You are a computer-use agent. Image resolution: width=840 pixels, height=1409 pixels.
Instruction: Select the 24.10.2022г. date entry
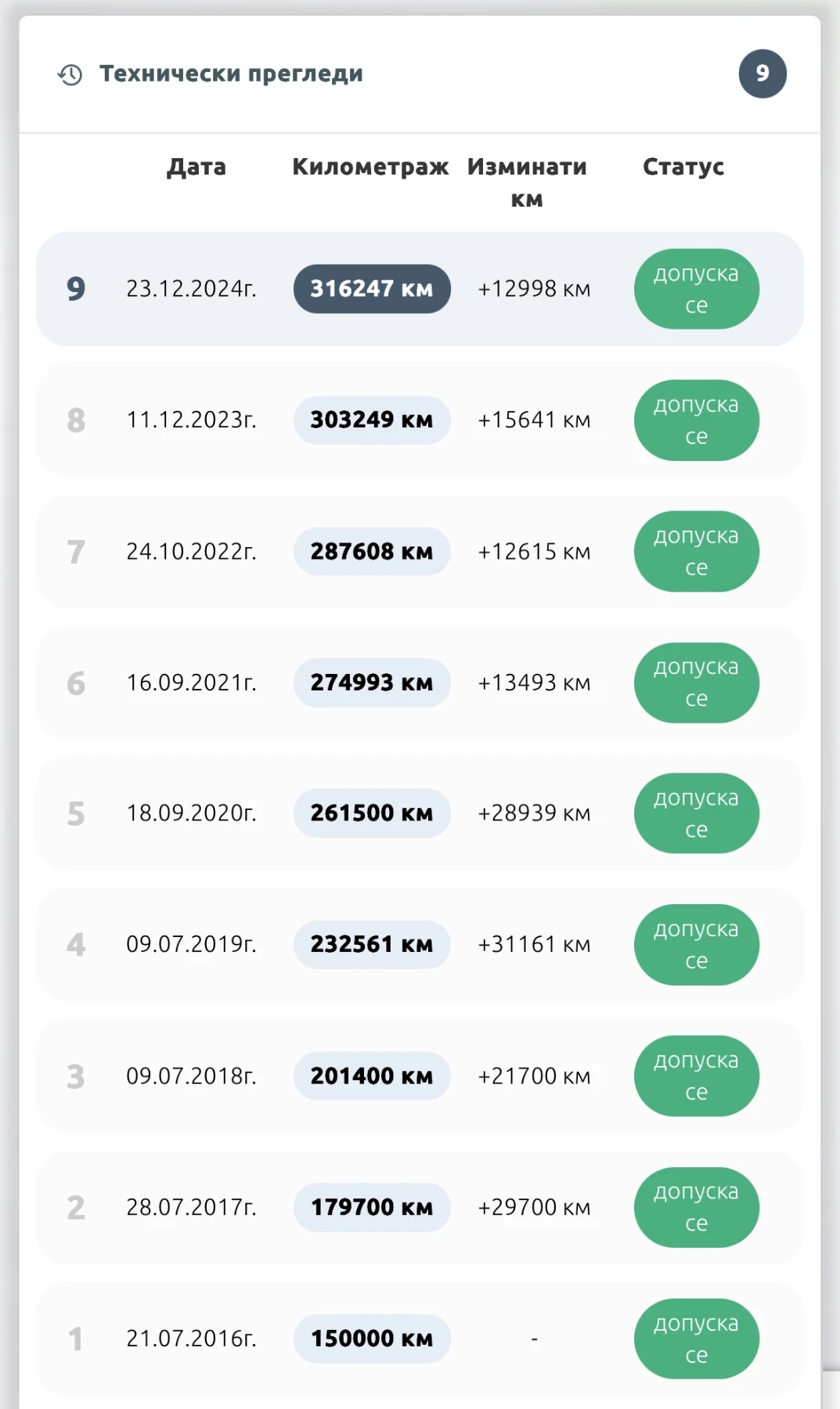pyautogui.click(x=191, y=552)
